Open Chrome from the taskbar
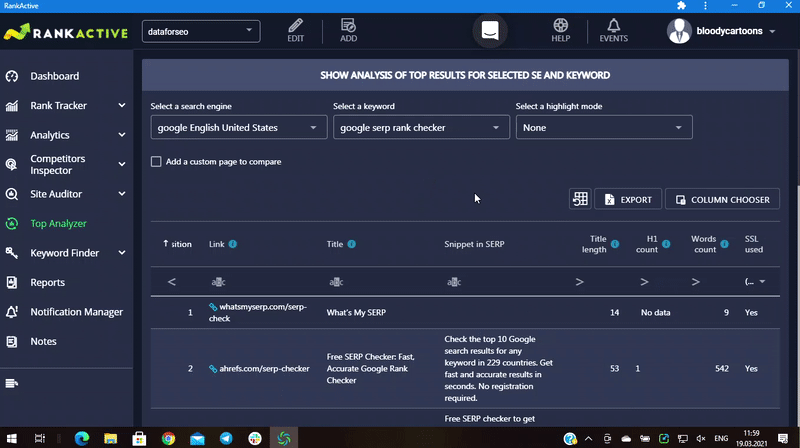 (168, 438)
